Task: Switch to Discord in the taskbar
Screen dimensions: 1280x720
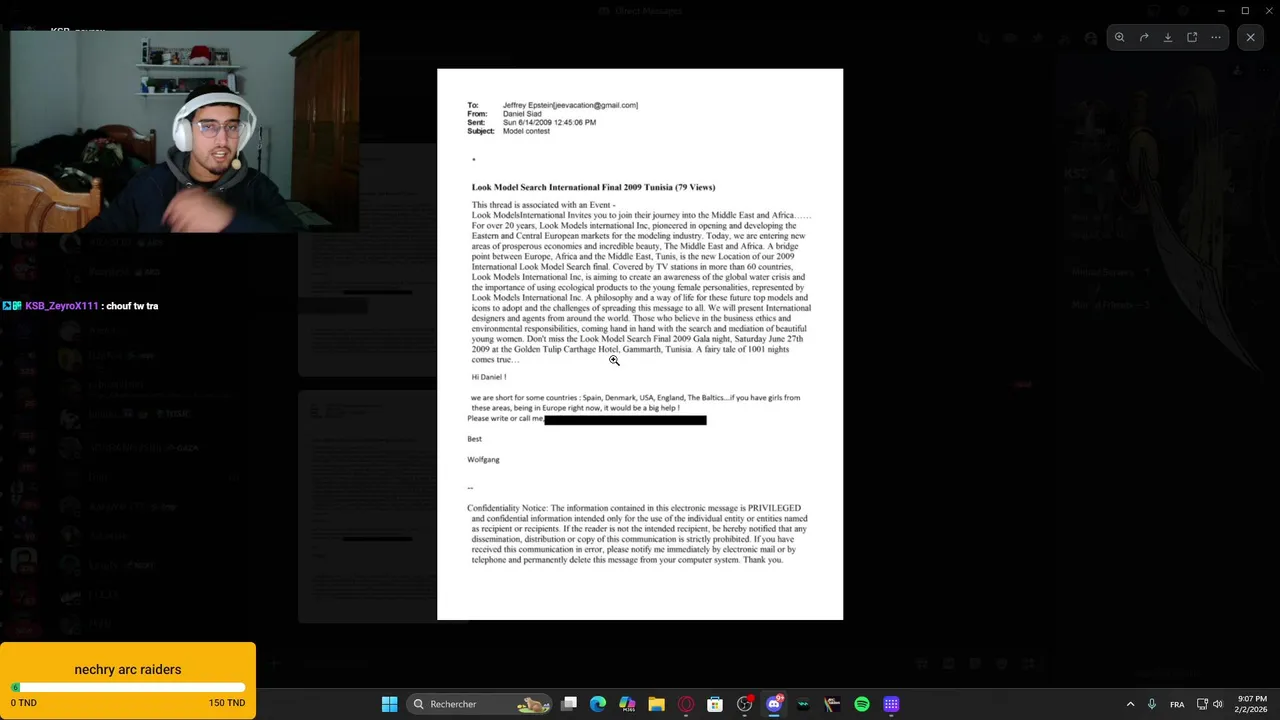Action: [x=774, y=704]
